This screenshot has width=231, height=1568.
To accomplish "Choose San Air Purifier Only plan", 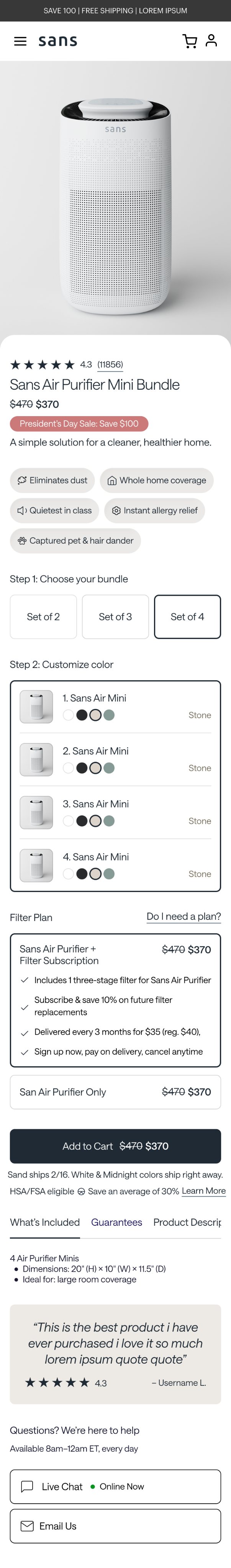I will tap(115, 1091).
